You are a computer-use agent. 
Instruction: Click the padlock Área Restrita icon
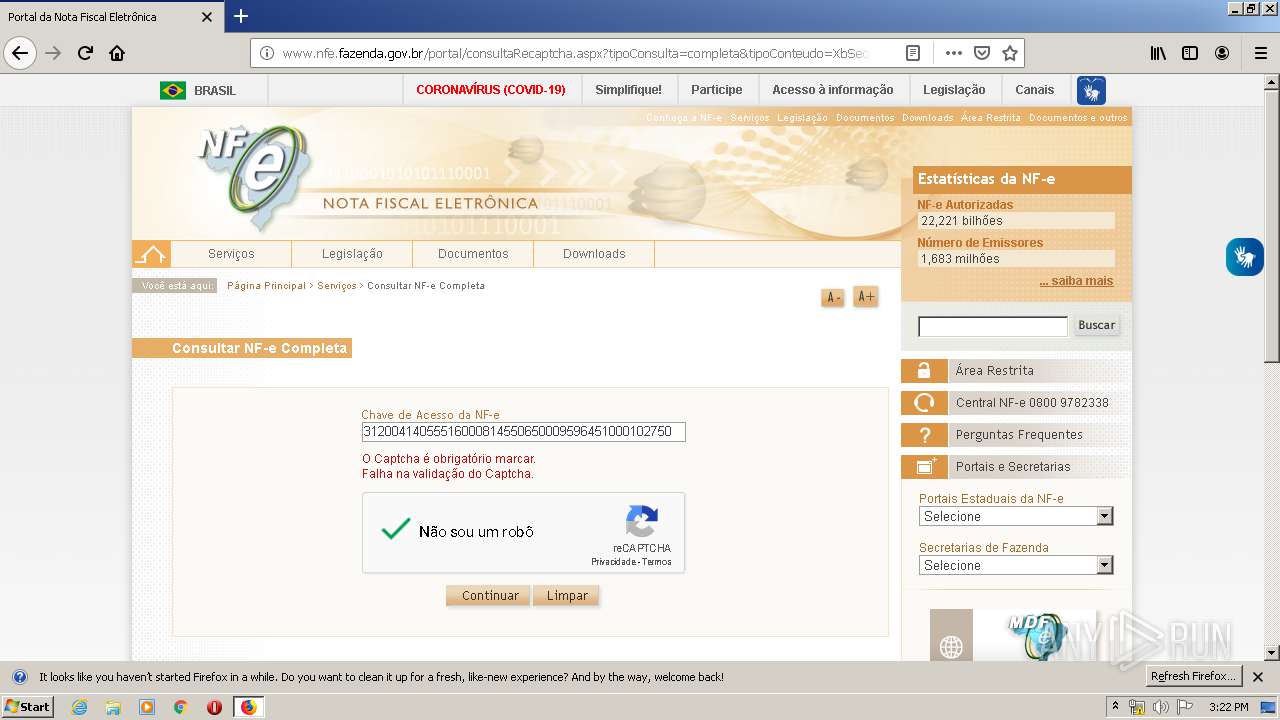(924, 371)
